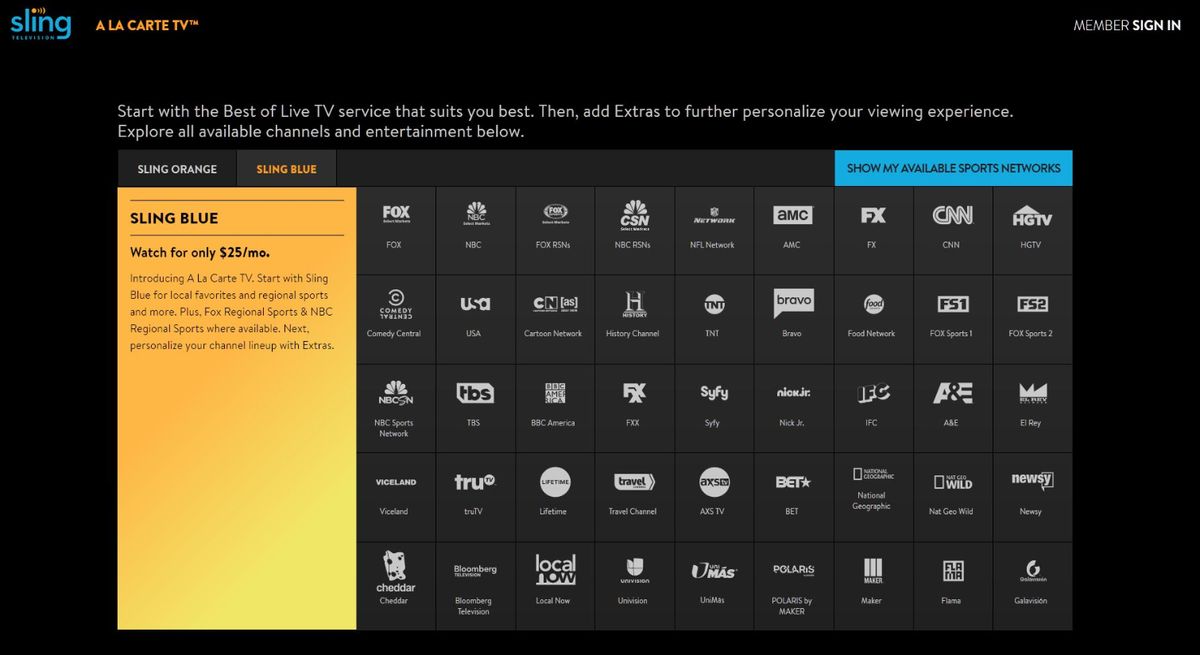Select the FOX channel tile
The height and width of the screenshot is (655, 1200).
396,230
